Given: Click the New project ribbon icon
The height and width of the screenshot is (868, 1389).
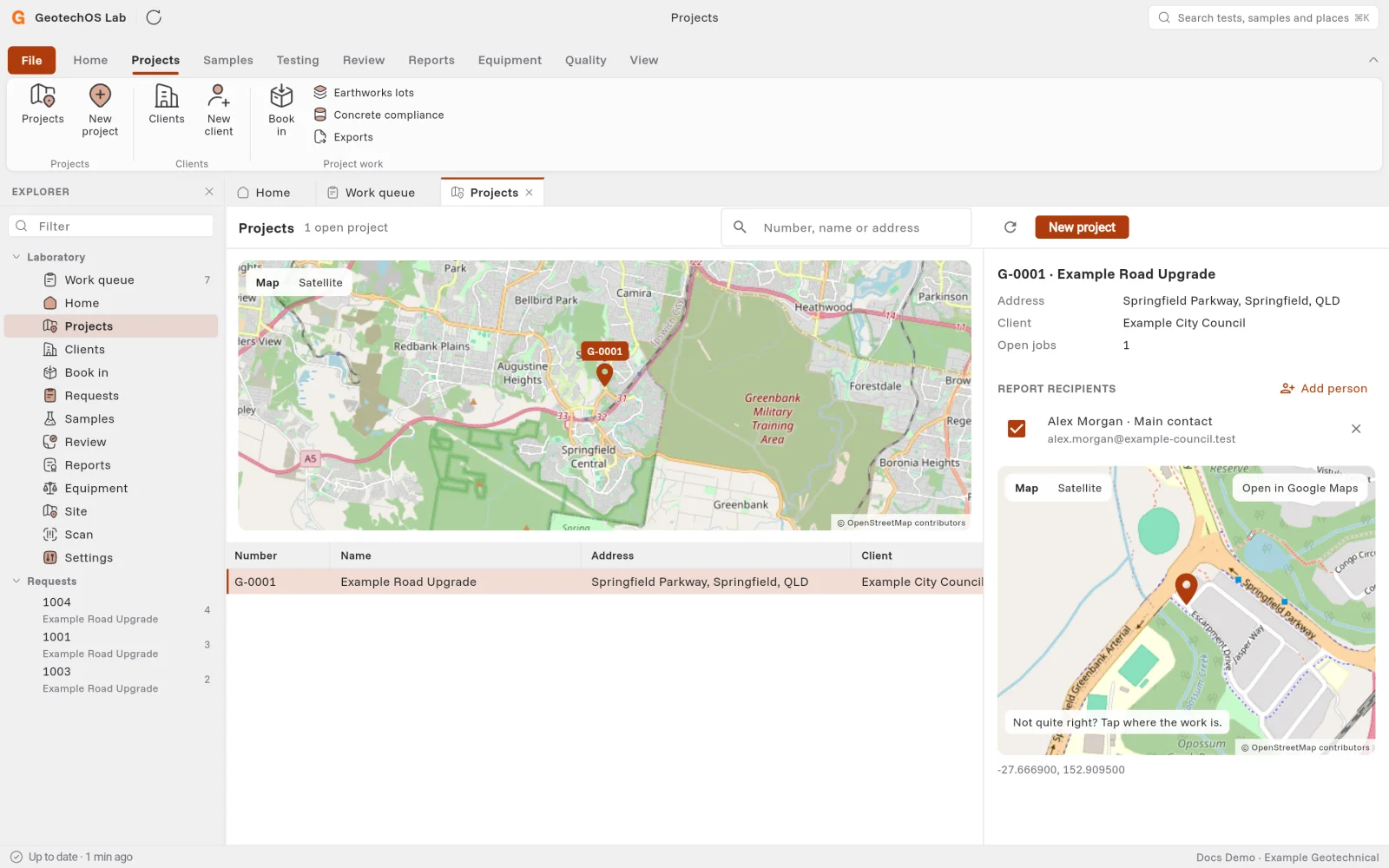Looking at the screenshot, I should 100,110.
